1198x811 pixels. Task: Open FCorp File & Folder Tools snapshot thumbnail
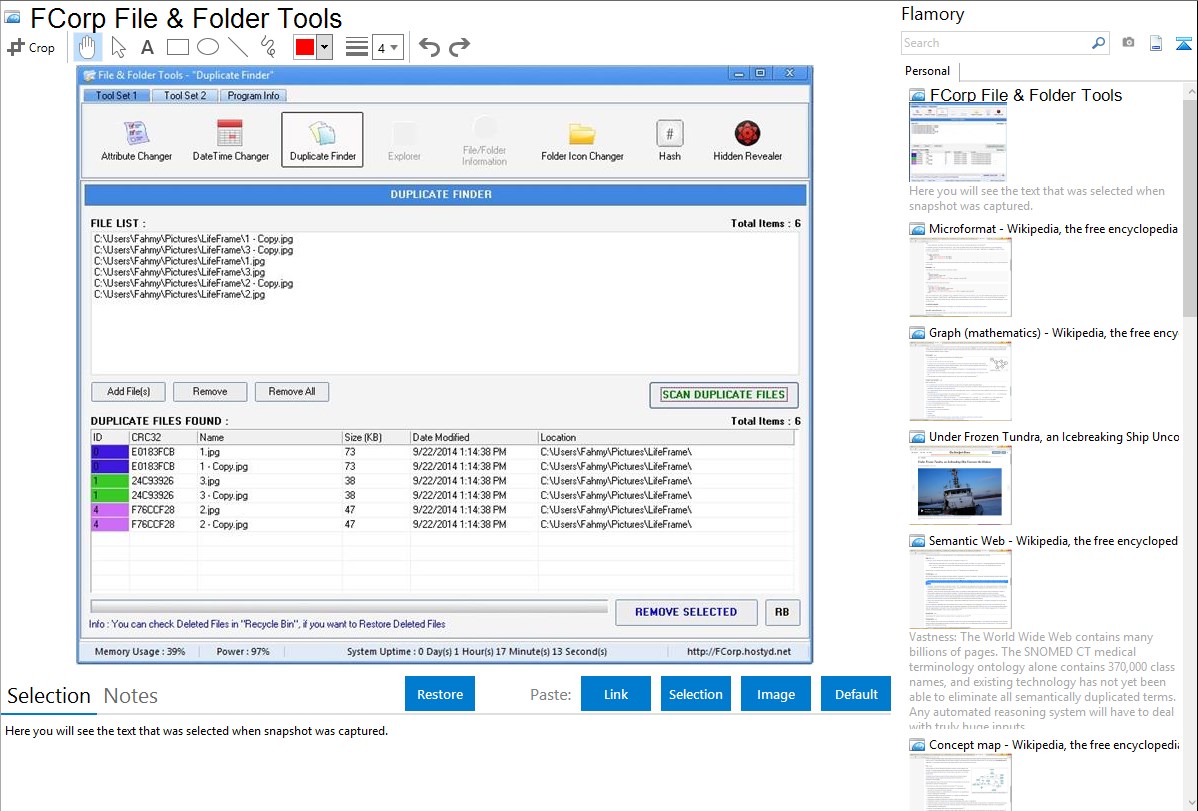click(x=958, y=143)
